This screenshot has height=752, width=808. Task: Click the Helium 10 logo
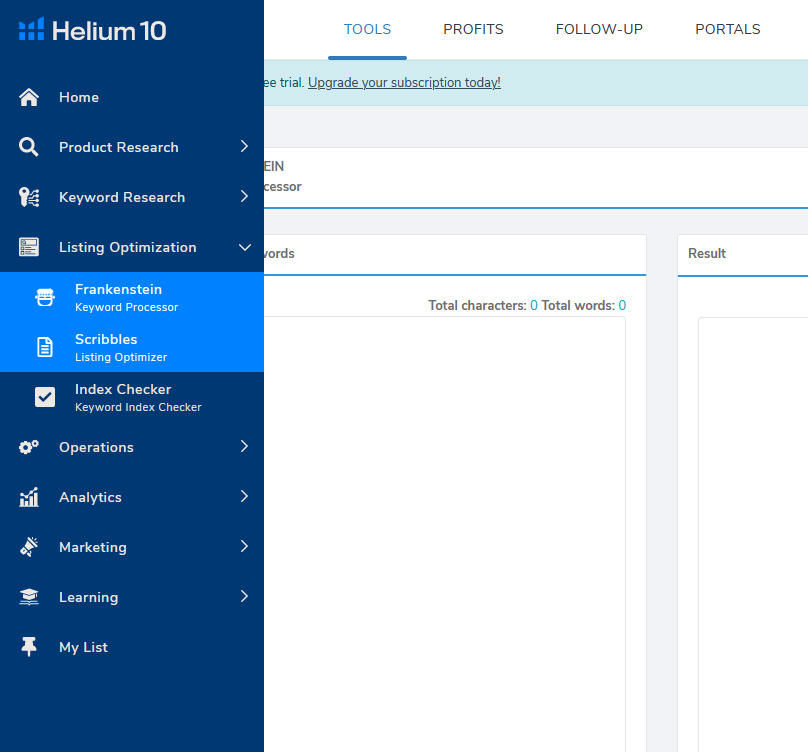(x=92, y=30)
